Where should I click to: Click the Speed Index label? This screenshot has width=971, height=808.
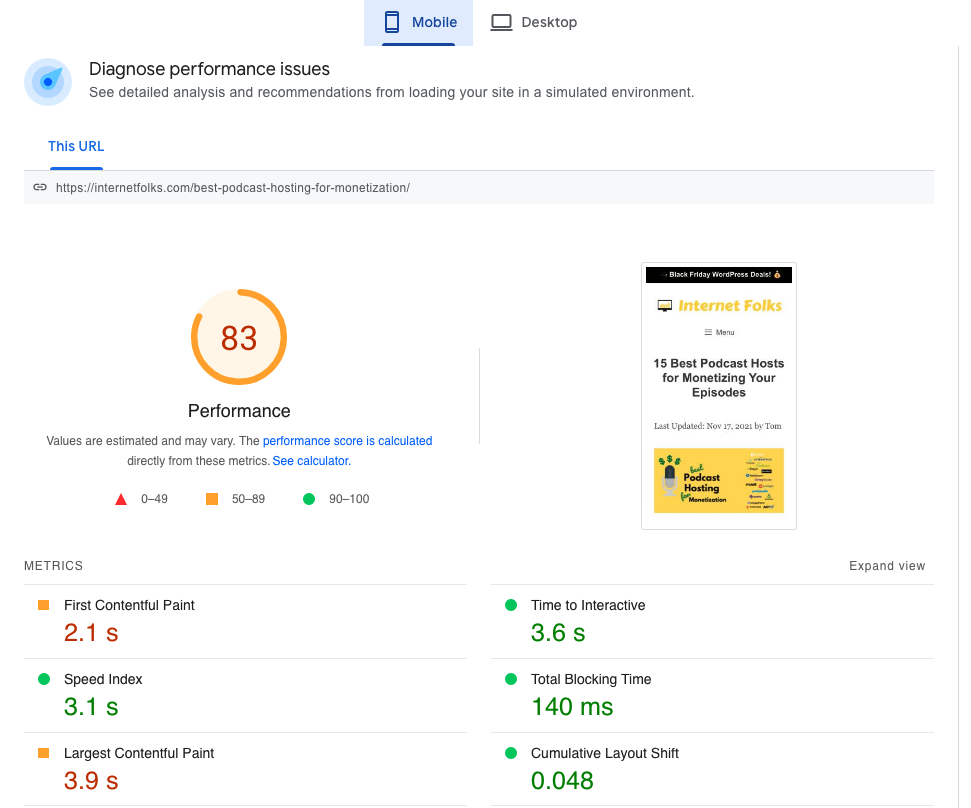[x=103, y=679]
